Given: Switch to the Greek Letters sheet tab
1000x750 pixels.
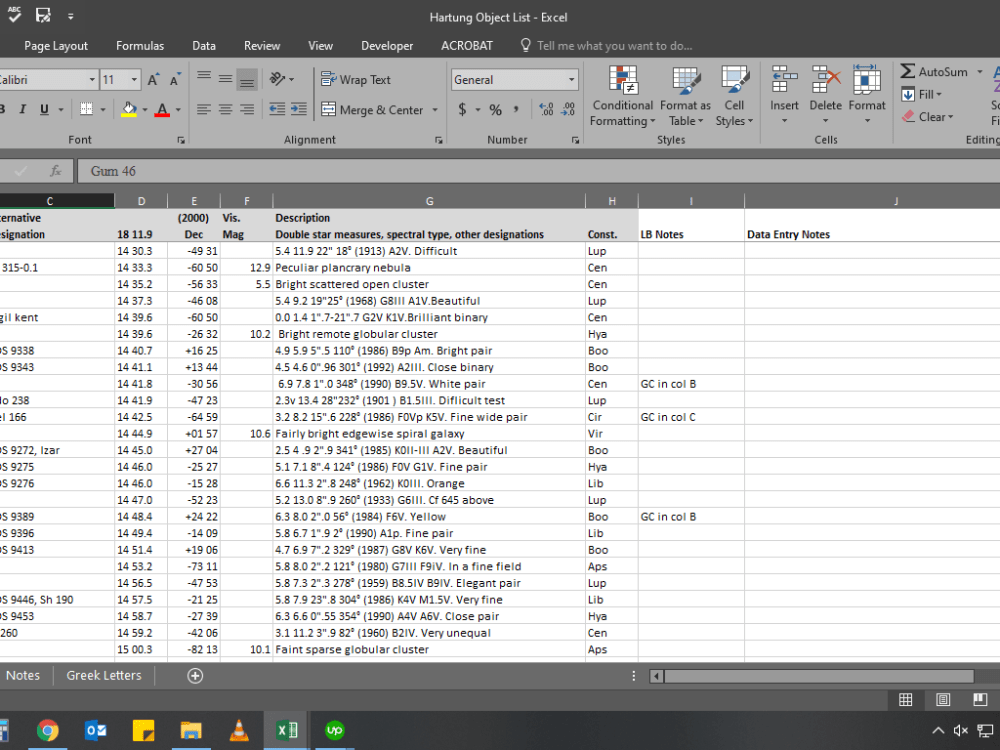Looking at the screenshot, I should (104, 675).
